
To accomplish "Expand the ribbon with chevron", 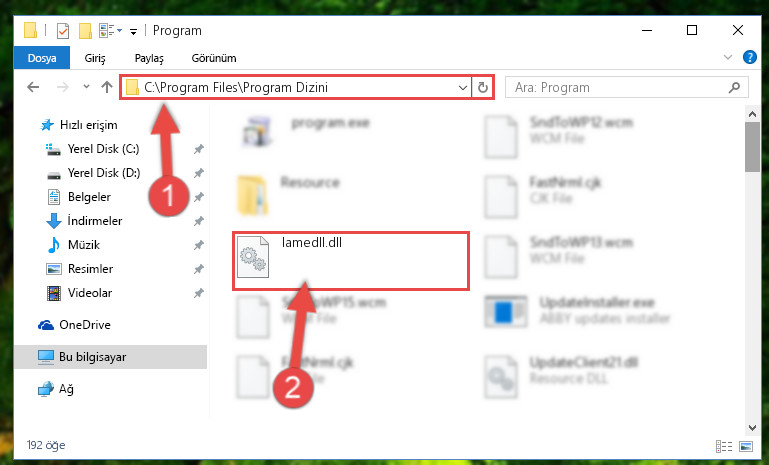I will click(728, 57).
